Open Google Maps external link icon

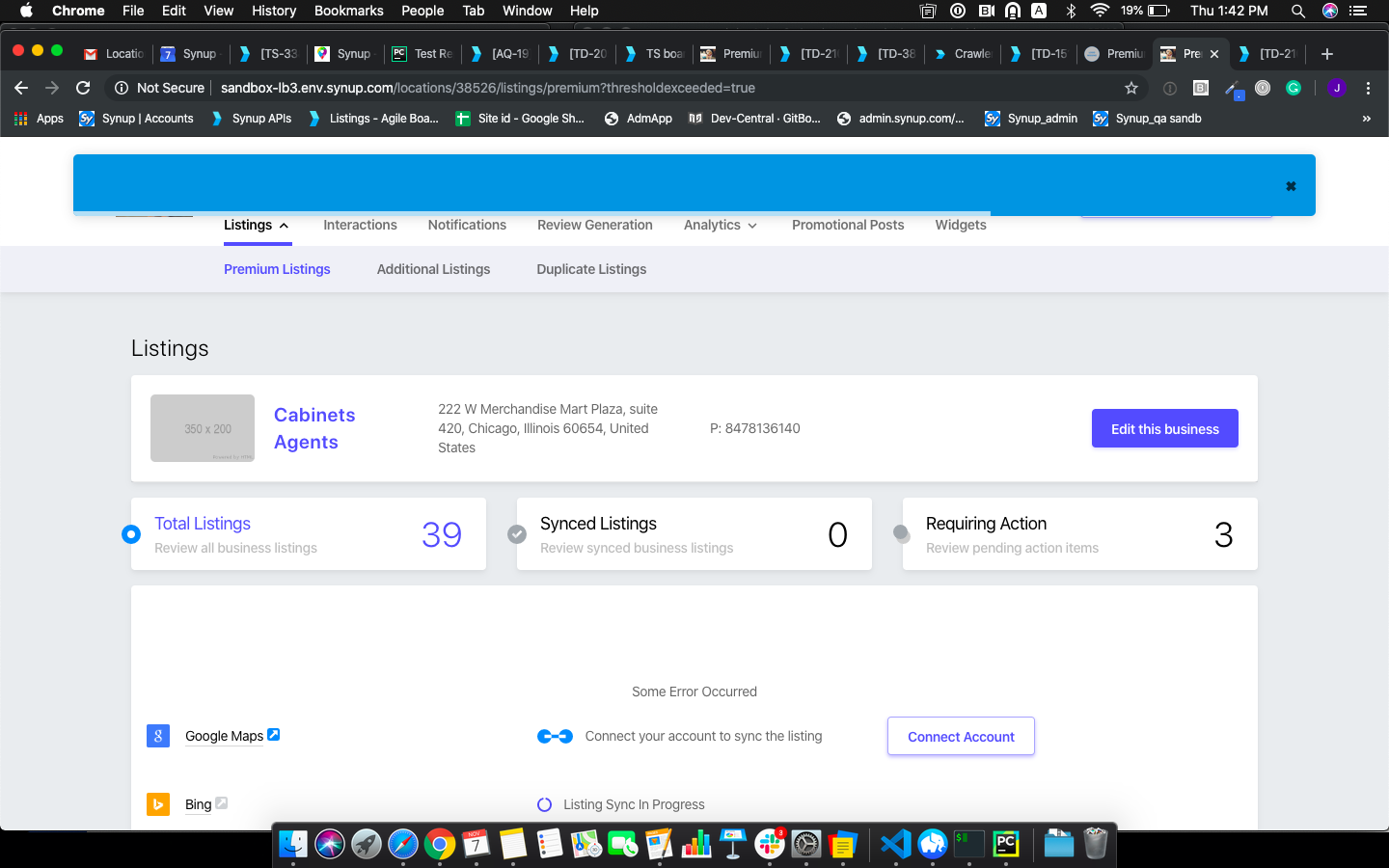(274, 735)
